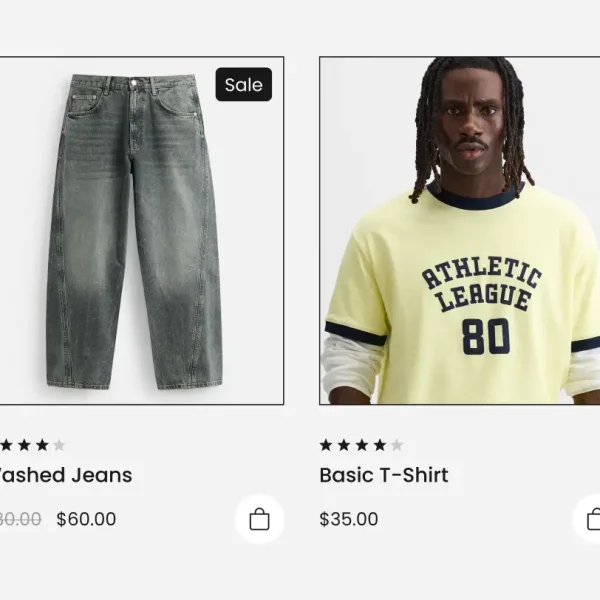This screenshot has height=600, width=600.
Task: Click the Athletic League 80 print on shirt
Action: [x=481, y=307]
